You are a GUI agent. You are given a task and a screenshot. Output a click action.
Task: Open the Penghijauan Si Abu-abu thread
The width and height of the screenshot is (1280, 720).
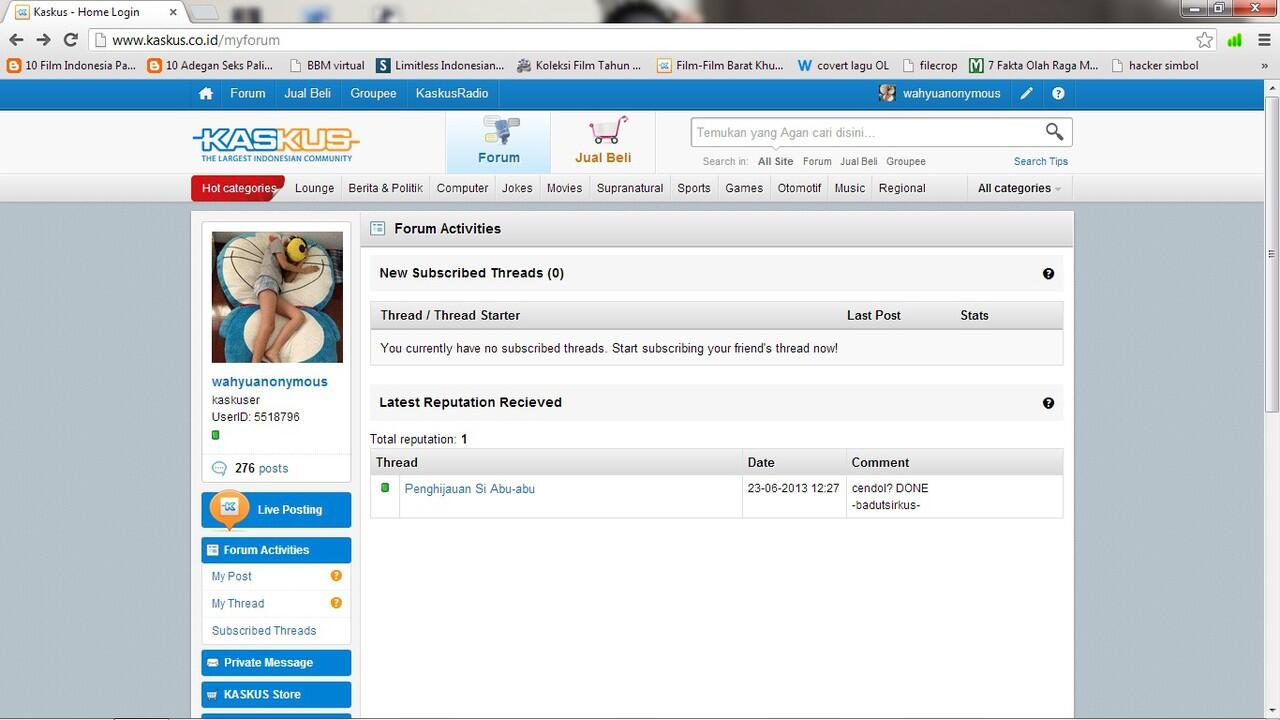(470, 489)
